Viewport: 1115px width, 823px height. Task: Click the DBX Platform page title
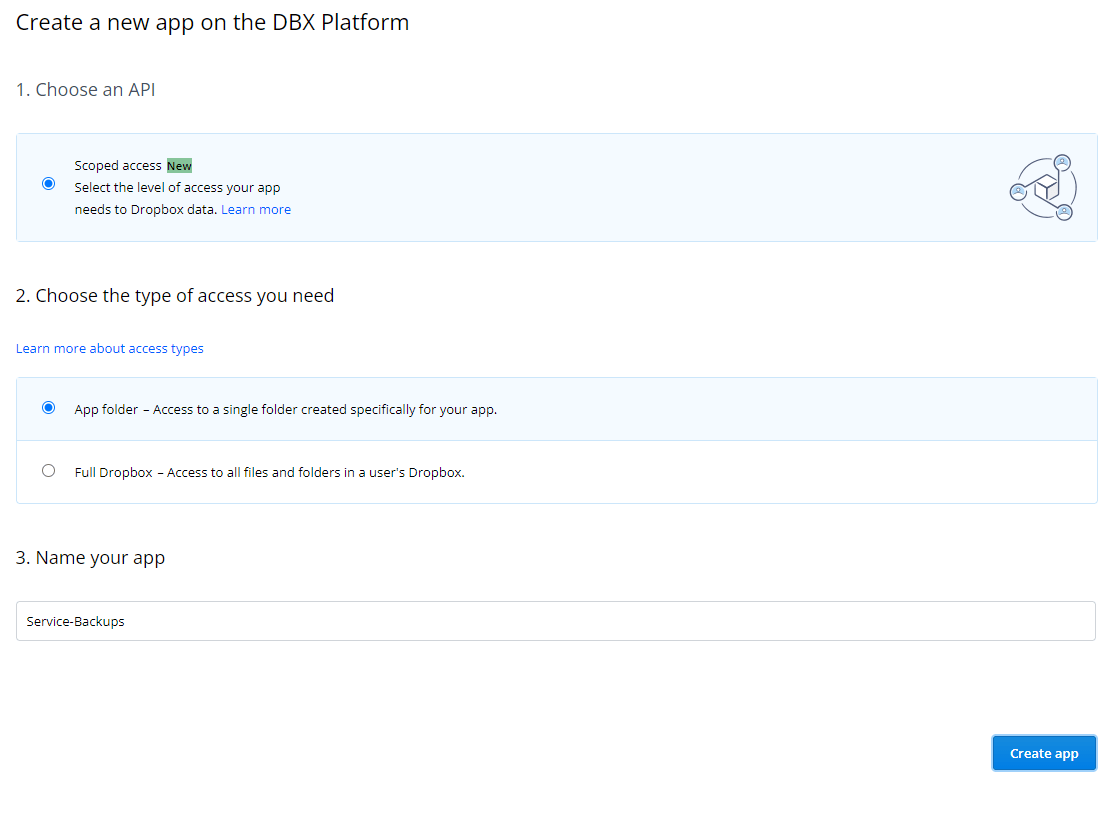click(x=212, y=22)
